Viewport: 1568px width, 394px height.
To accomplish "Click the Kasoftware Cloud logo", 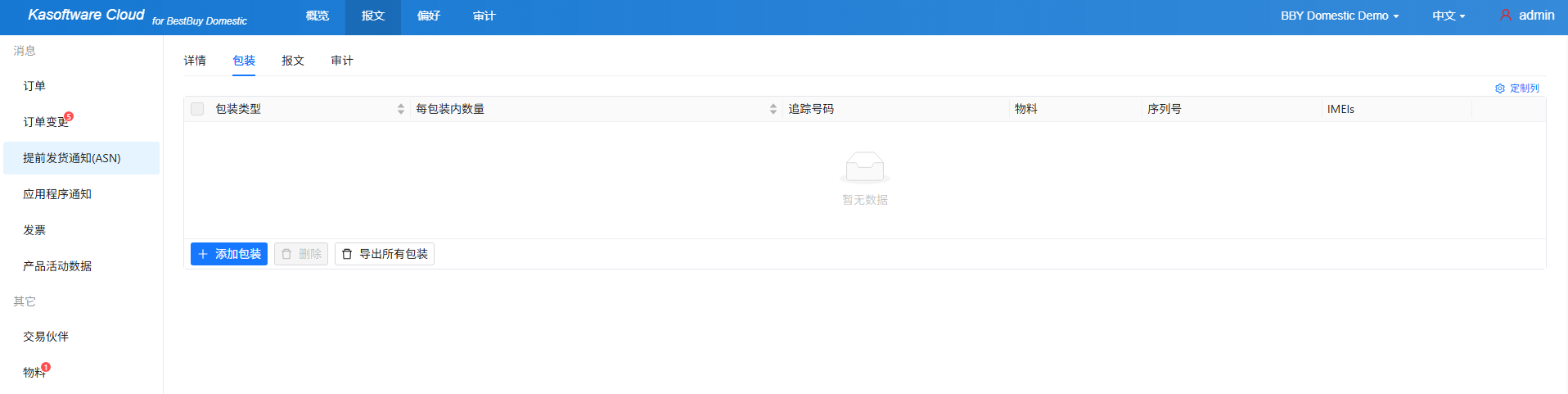I will [x=86, y=15].
